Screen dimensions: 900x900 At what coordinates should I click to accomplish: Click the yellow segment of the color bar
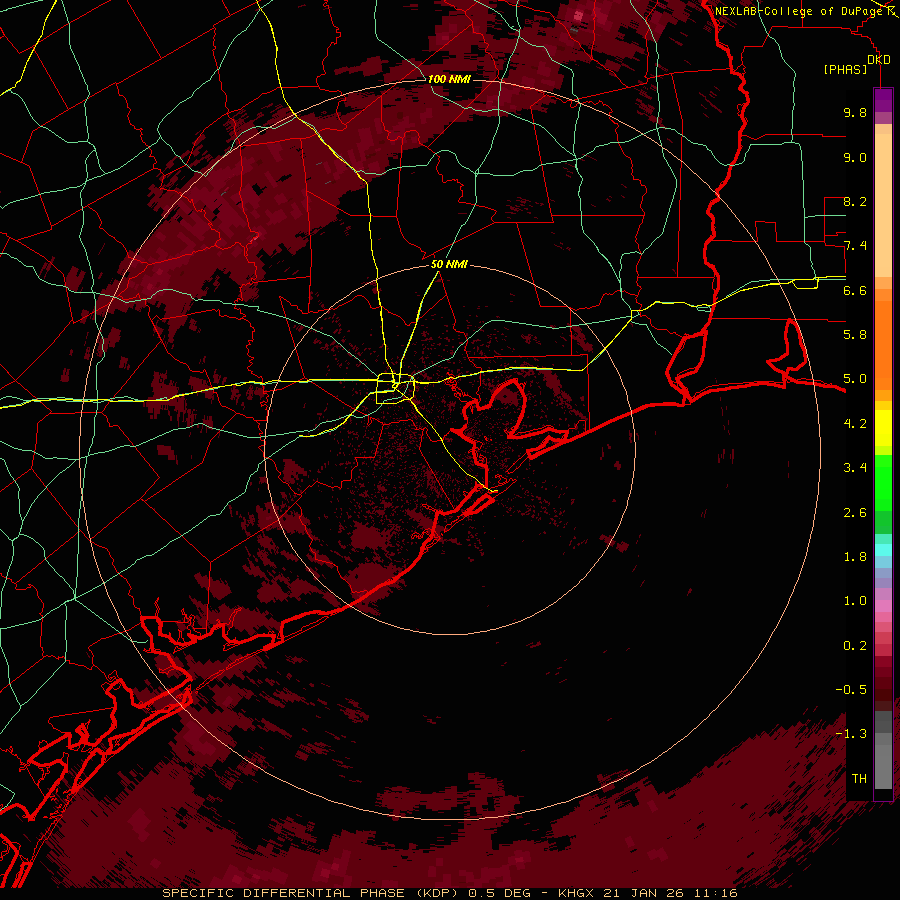pyautogui.click(x=883, y=428)
